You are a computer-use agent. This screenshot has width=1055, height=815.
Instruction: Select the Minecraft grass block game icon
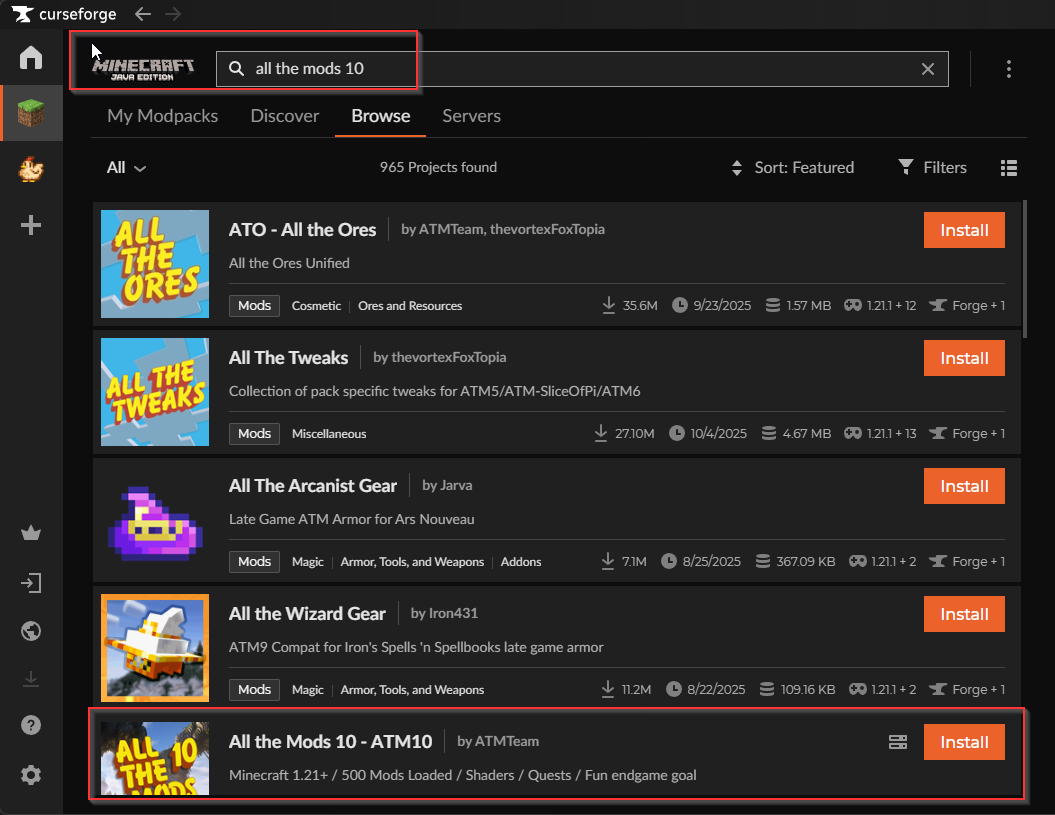pyautogui.click(x=31, y=113)
